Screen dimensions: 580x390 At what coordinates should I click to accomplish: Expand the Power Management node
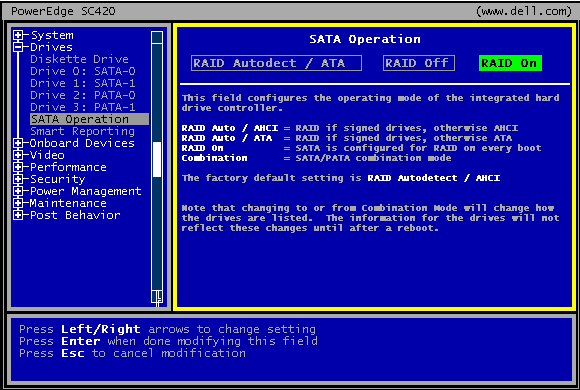click(18, 191)
